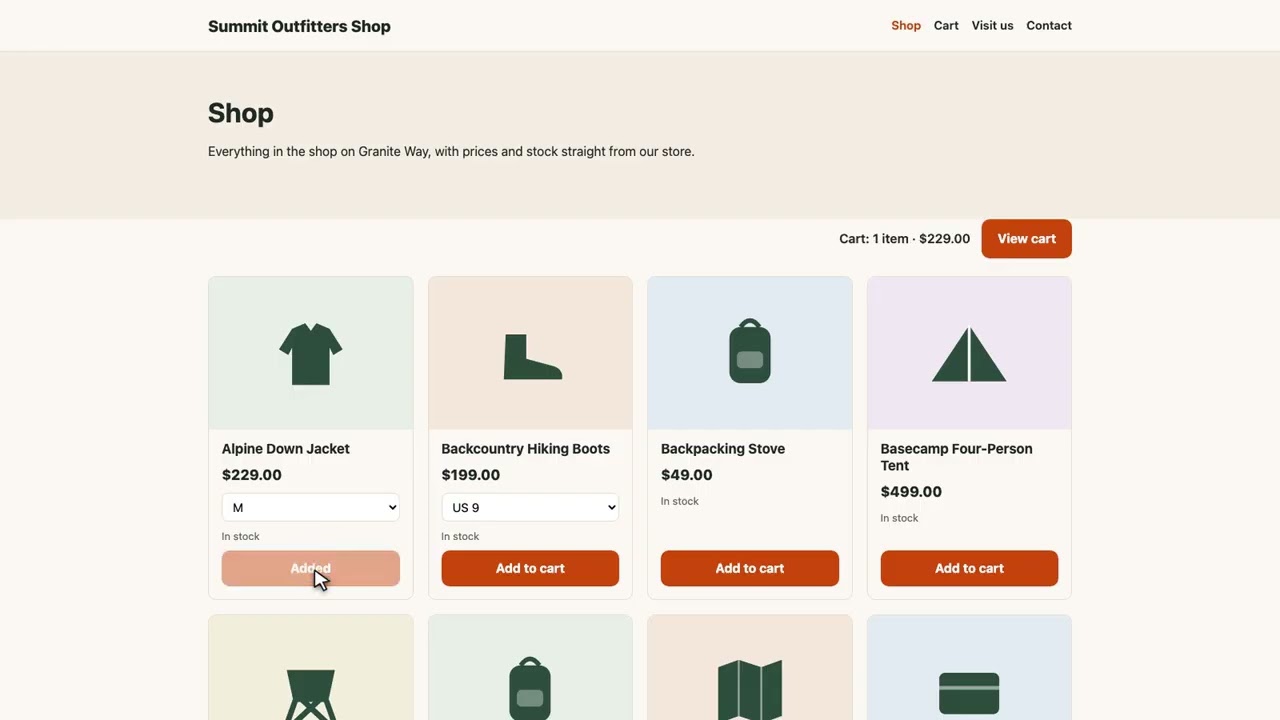This screenshot has width=1280, height=720.
Task: Add Basecamp Four-Person Tent to cart
Action: click(x=969, y=568)
